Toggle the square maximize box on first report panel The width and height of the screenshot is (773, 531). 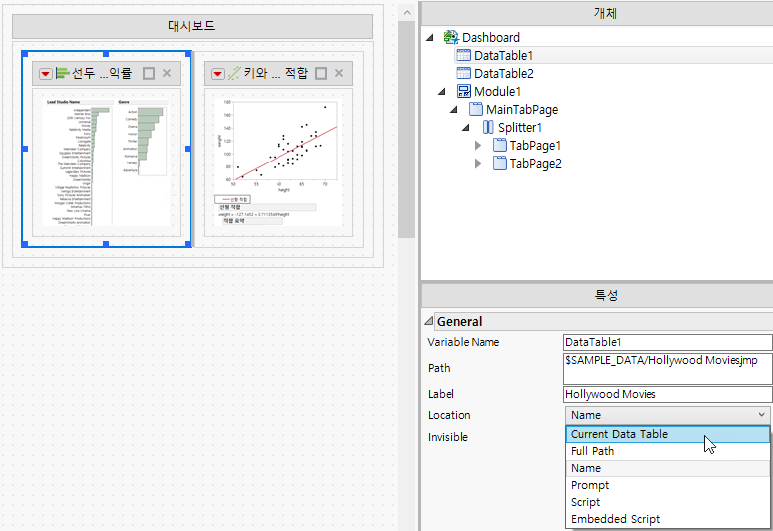coord(149,73)
